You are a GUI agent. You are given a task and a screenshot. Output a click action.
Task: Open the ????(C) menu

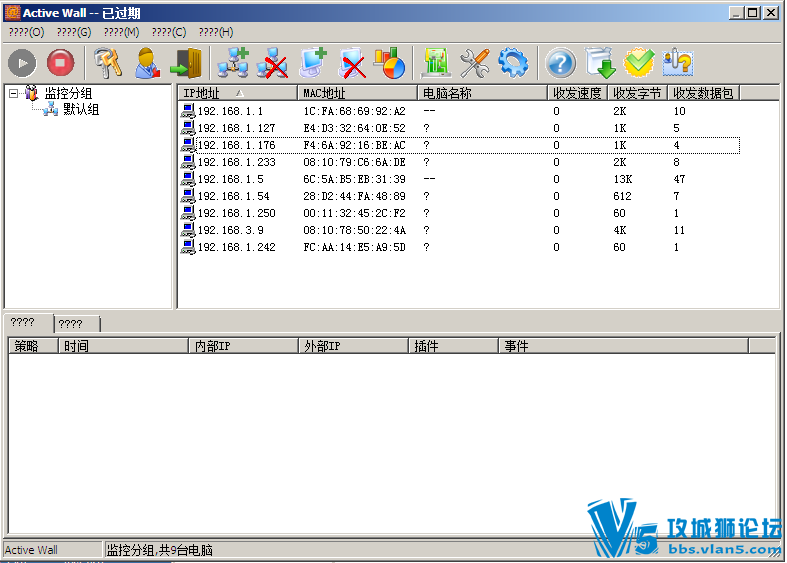[x=169, y=32]
